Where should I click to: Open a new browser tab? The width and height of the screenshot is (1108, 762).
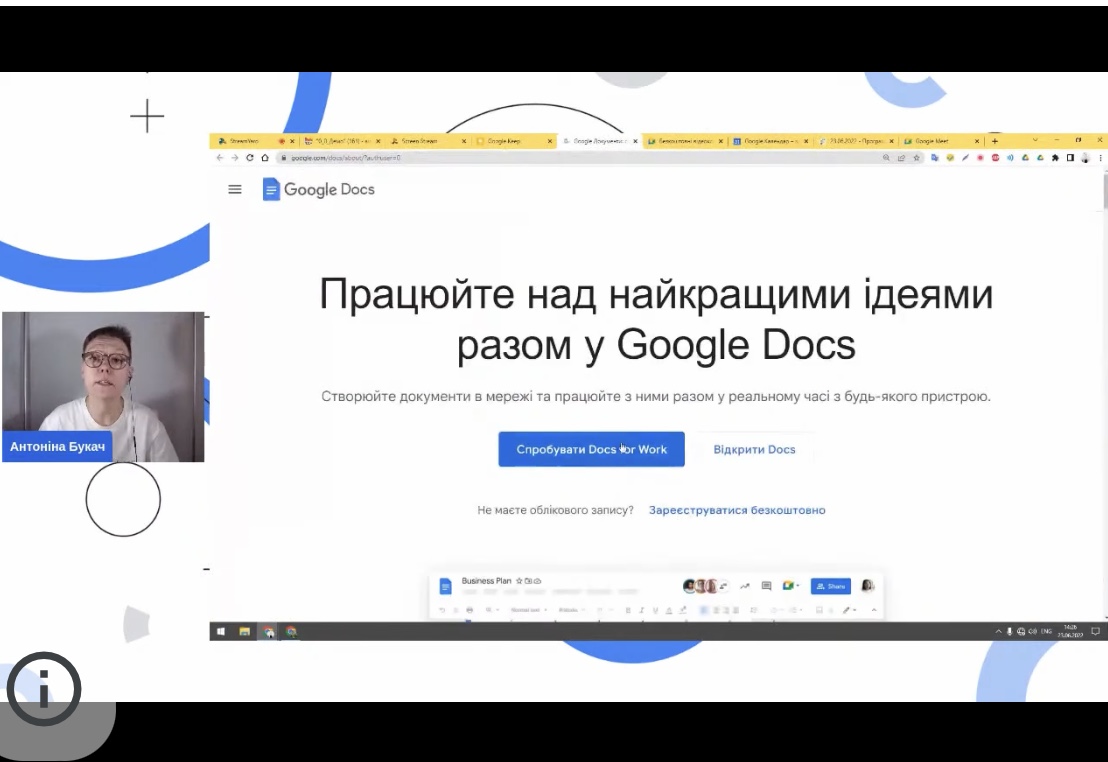(994, 141)
